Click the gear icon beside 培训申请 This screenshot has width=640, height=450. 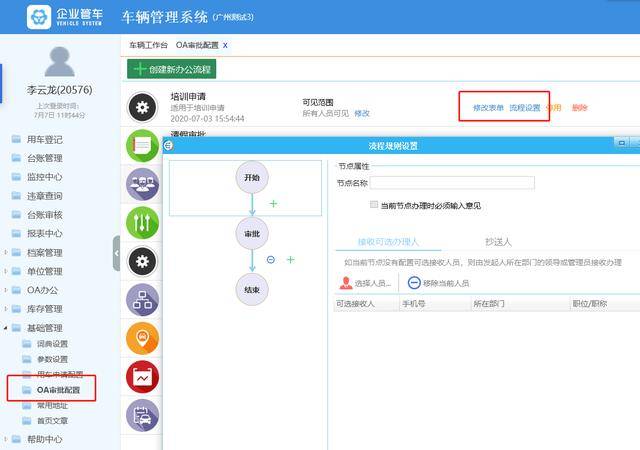[142, 107]
